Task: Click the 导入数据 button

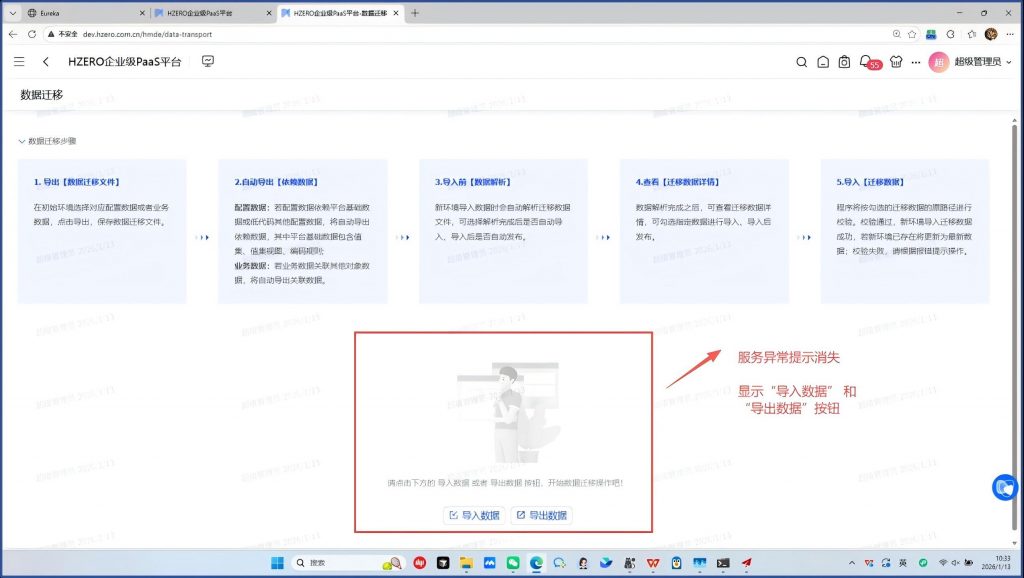Action: (474, 515)
